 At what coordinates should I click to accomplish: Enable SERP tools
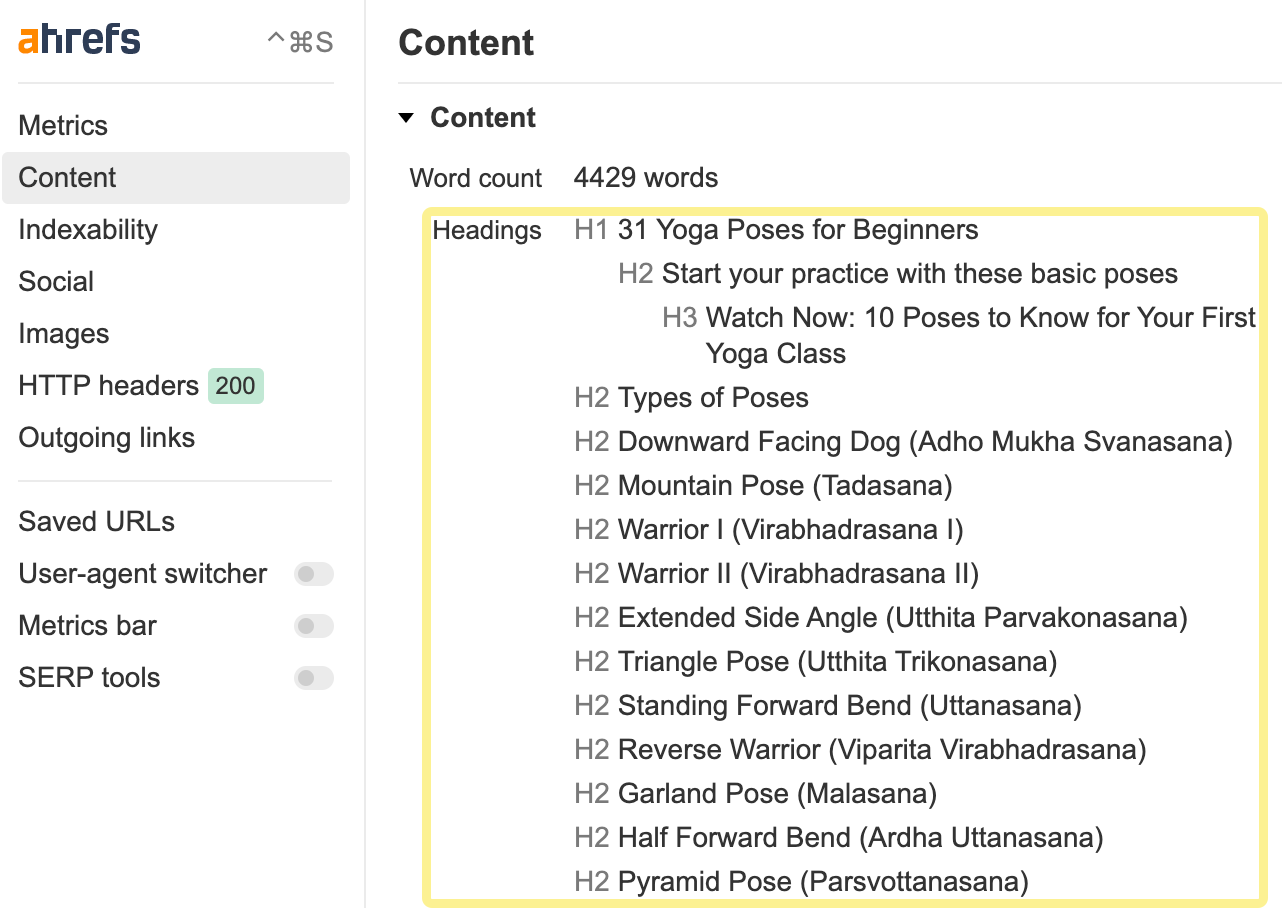tap(313, 678)
